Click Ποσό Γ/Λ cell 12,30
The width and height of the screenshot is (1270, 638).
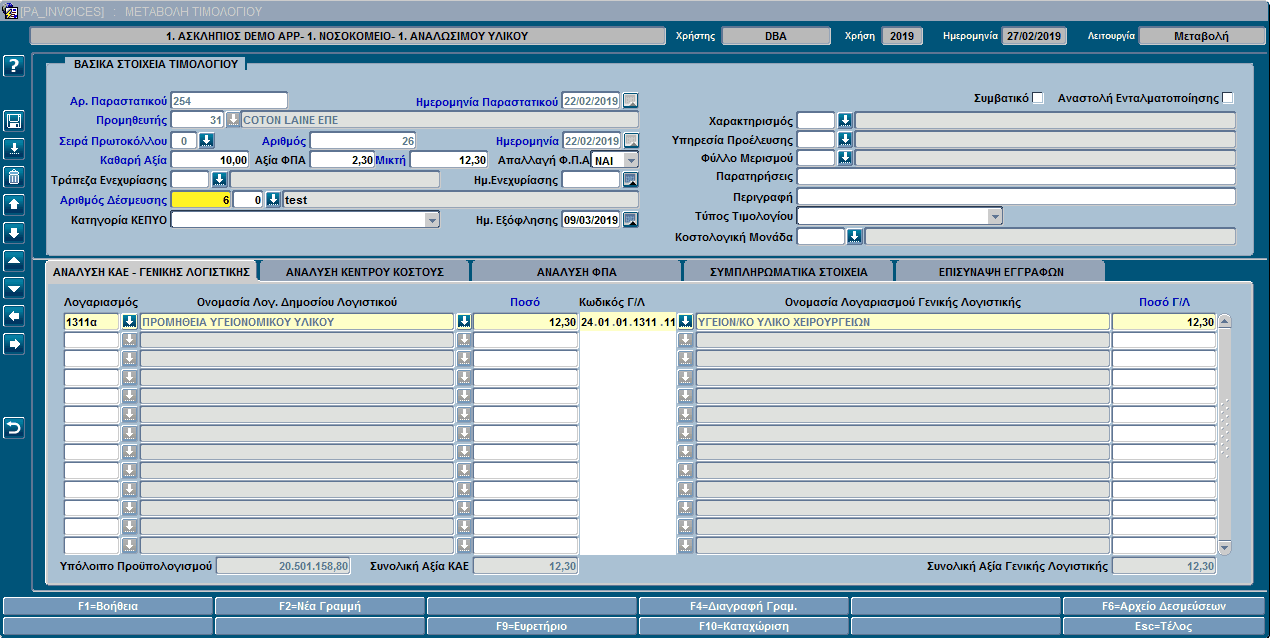click(1164, 322)
